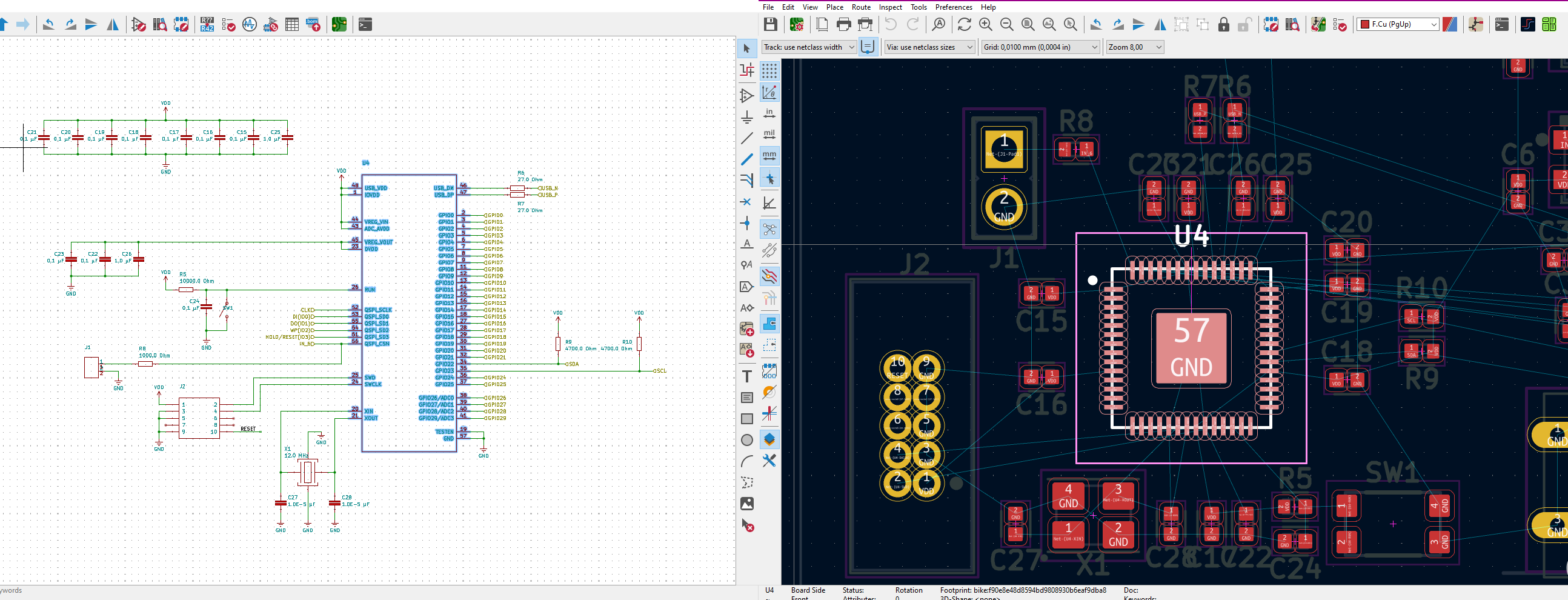Run Electrical Rules Checker in schematic toolbar
Screen dimensions: 1568x600
[228, 24]
